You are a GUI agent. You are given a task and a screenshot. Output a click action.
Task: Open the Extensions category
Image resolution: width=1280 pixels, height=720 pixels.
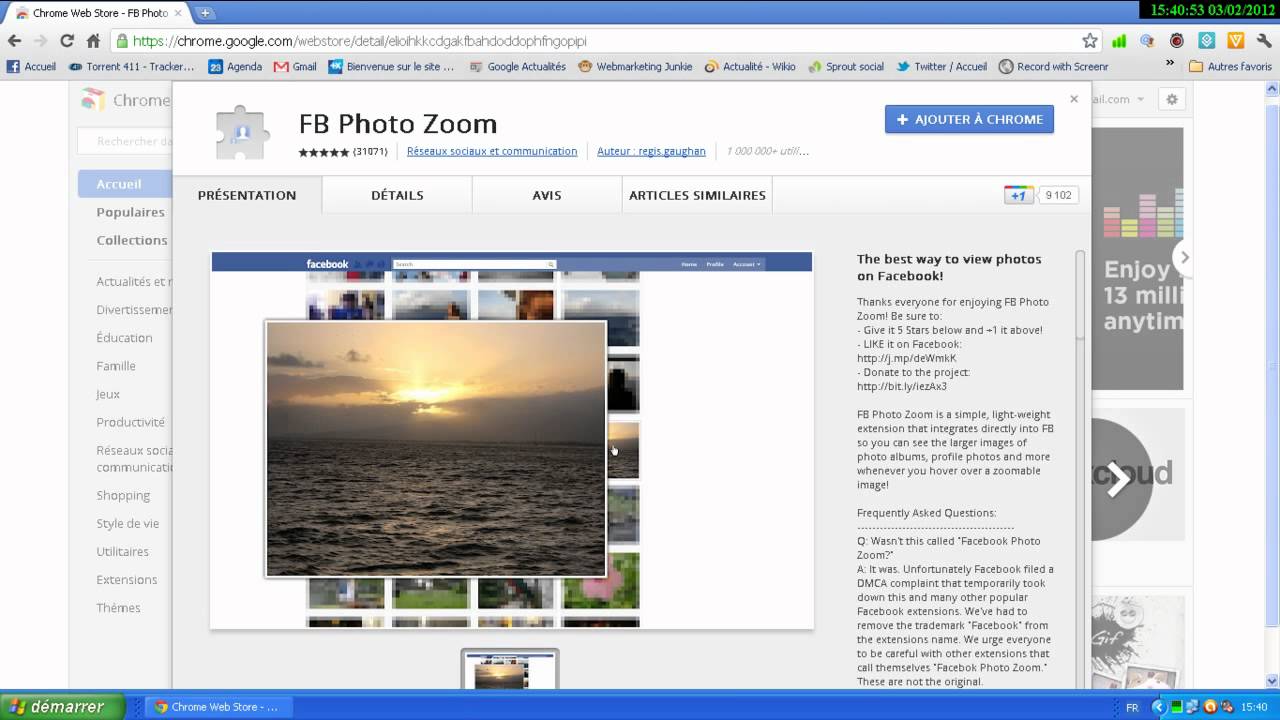pyautogui.click(x=127, y=579)
